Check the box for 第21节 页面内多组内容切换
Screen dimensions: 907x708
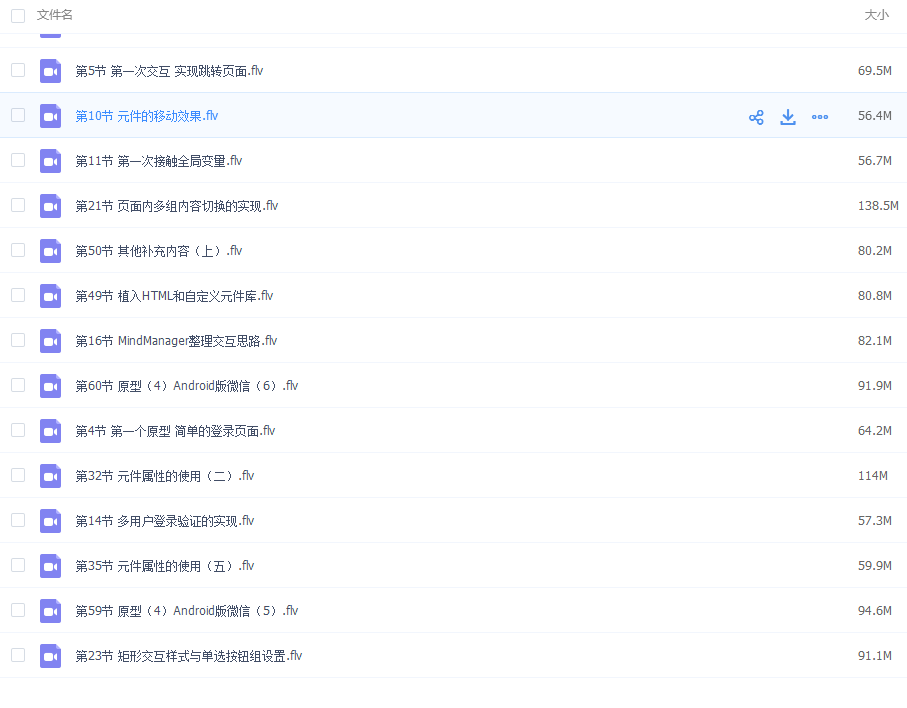18,205
